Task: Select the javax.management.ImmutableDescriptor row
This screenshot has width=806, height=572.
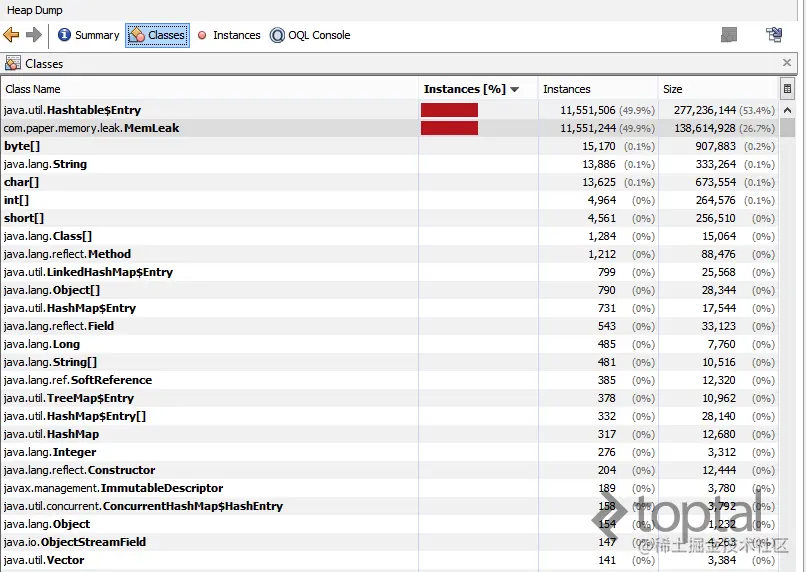Action: (390, 488)
